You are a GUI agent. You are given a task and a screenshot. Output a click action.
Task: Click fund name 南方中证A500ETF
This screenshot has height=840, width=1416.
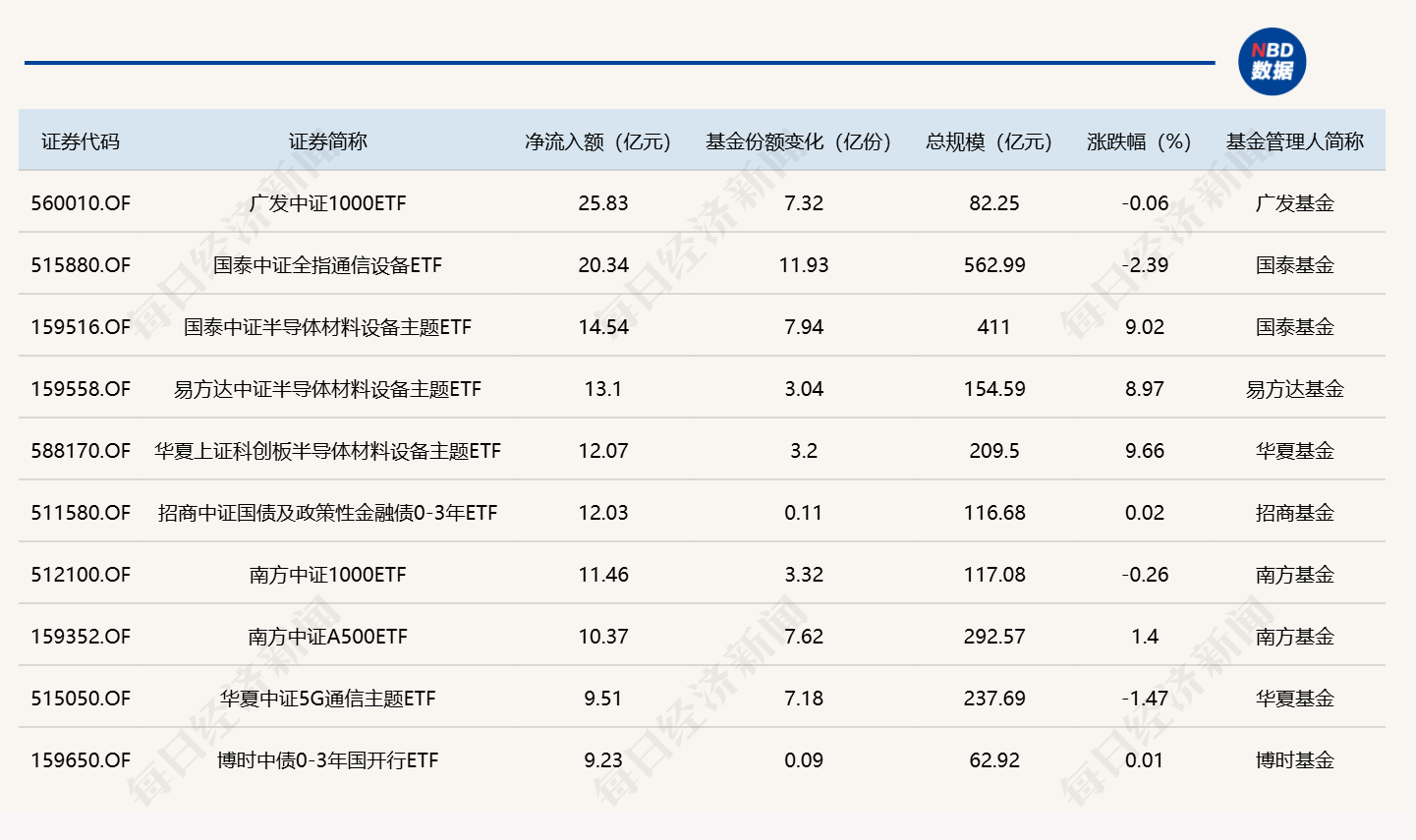point(328,637)
